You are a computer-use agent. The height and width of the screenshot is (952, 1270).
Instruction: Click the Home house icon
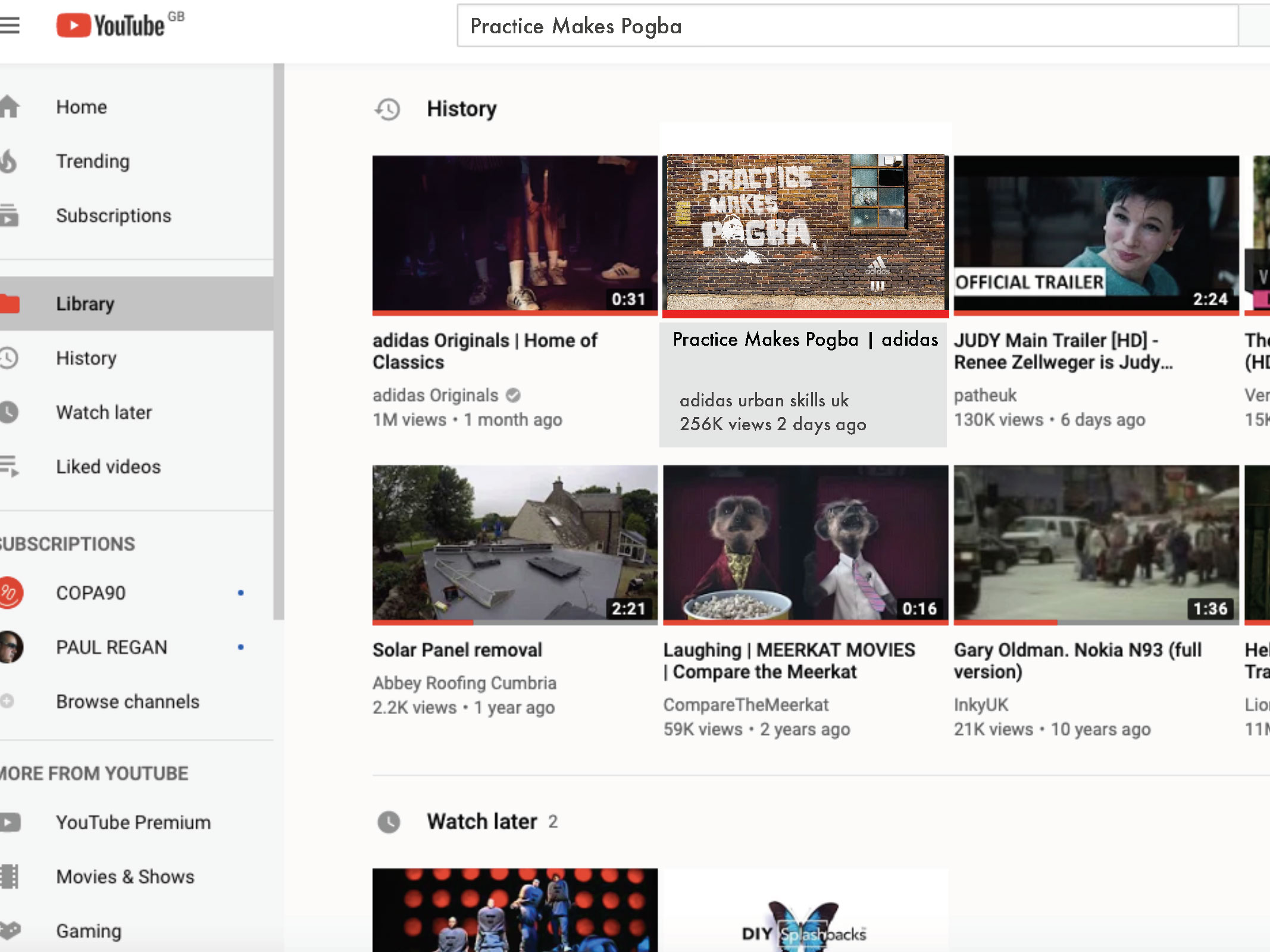pyautogui.click(x=10, y=107)
